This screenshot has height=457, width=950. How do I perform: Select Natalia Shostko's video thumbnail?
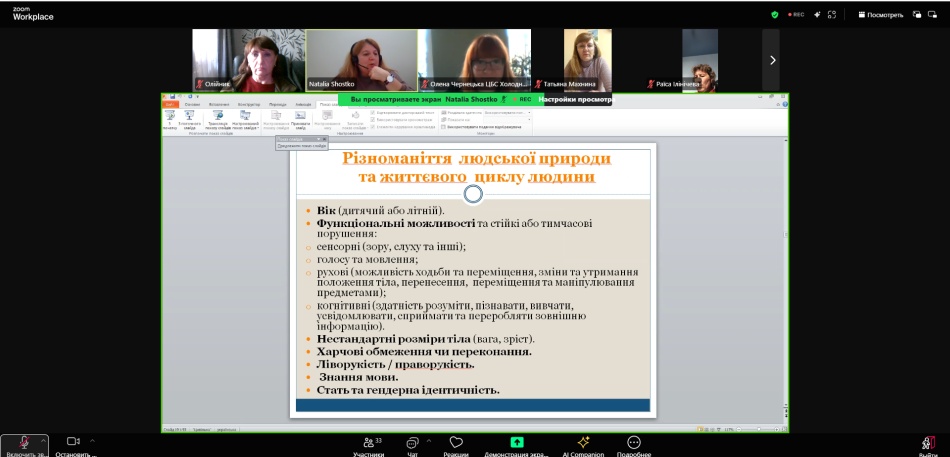pyautogui.click(x=361, y=60)
